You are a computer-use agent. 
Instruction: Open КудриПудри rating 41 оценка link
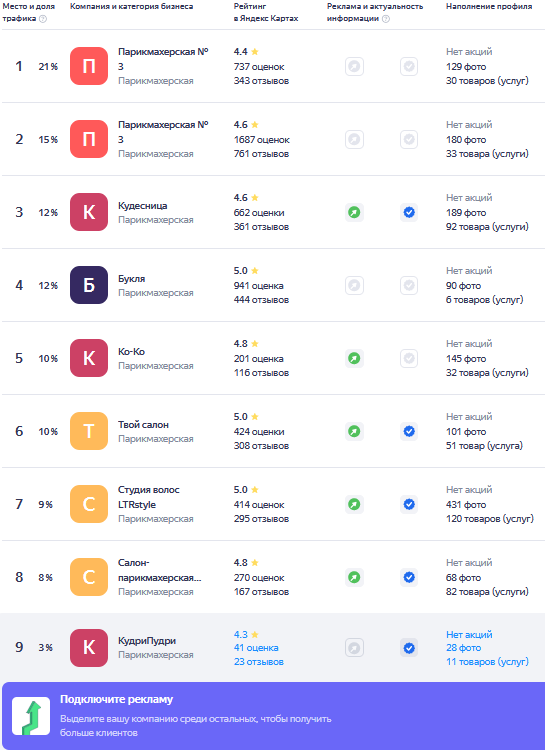coord(256,648)
